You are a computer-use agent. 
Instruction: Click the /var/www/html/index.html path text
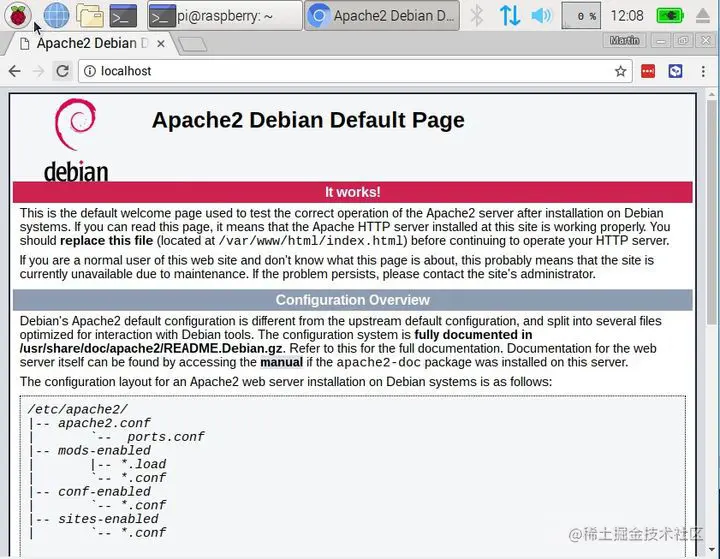point(311,241)
